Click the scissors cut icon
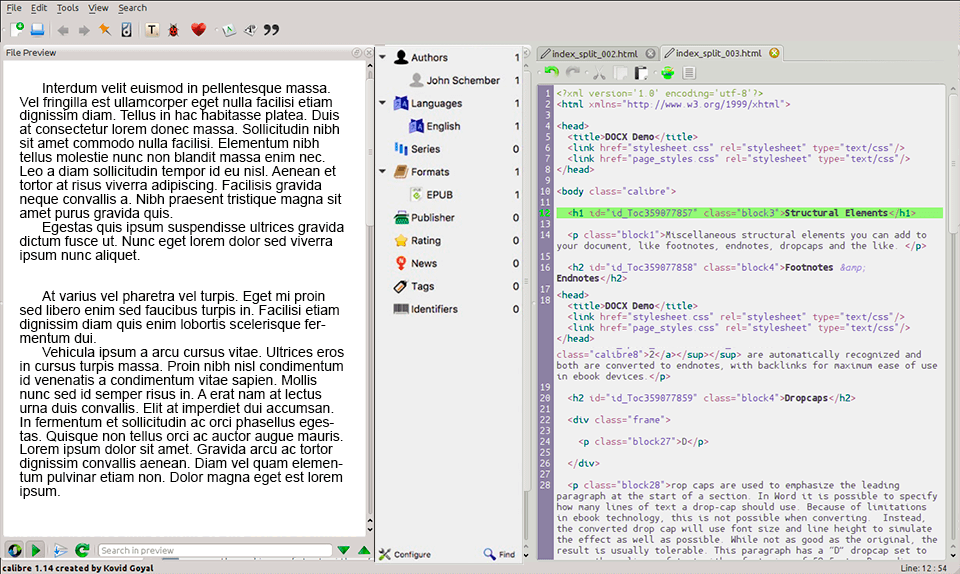The width and height of the screenshot is (960, 574). pyautogui.click(x=599, y=73)
